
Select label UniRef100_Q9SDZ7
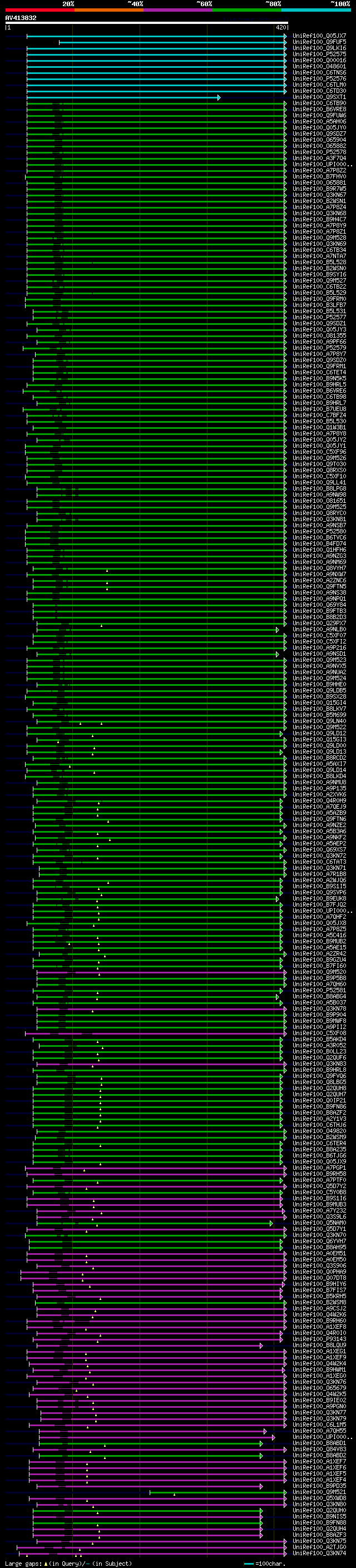(319, 134)
